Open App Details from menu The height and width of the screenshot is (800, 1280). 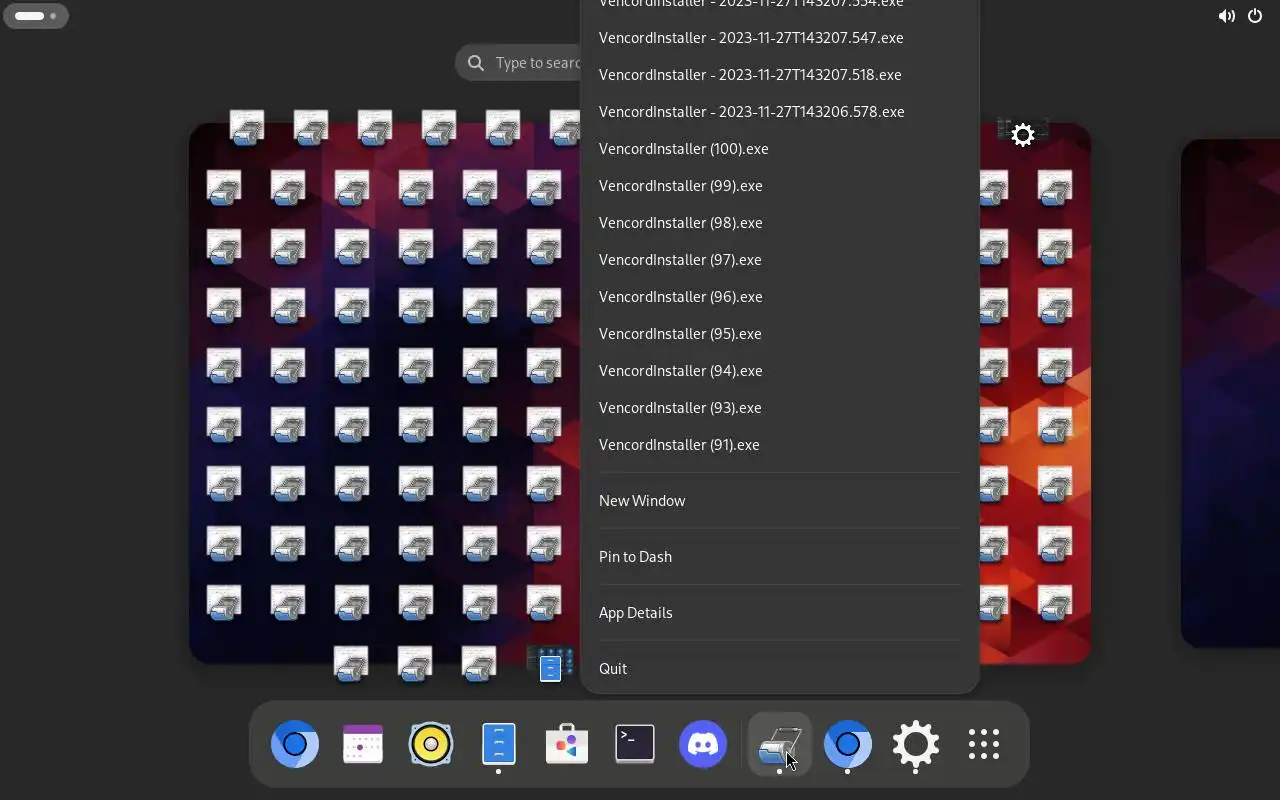[x=780, y=613]
